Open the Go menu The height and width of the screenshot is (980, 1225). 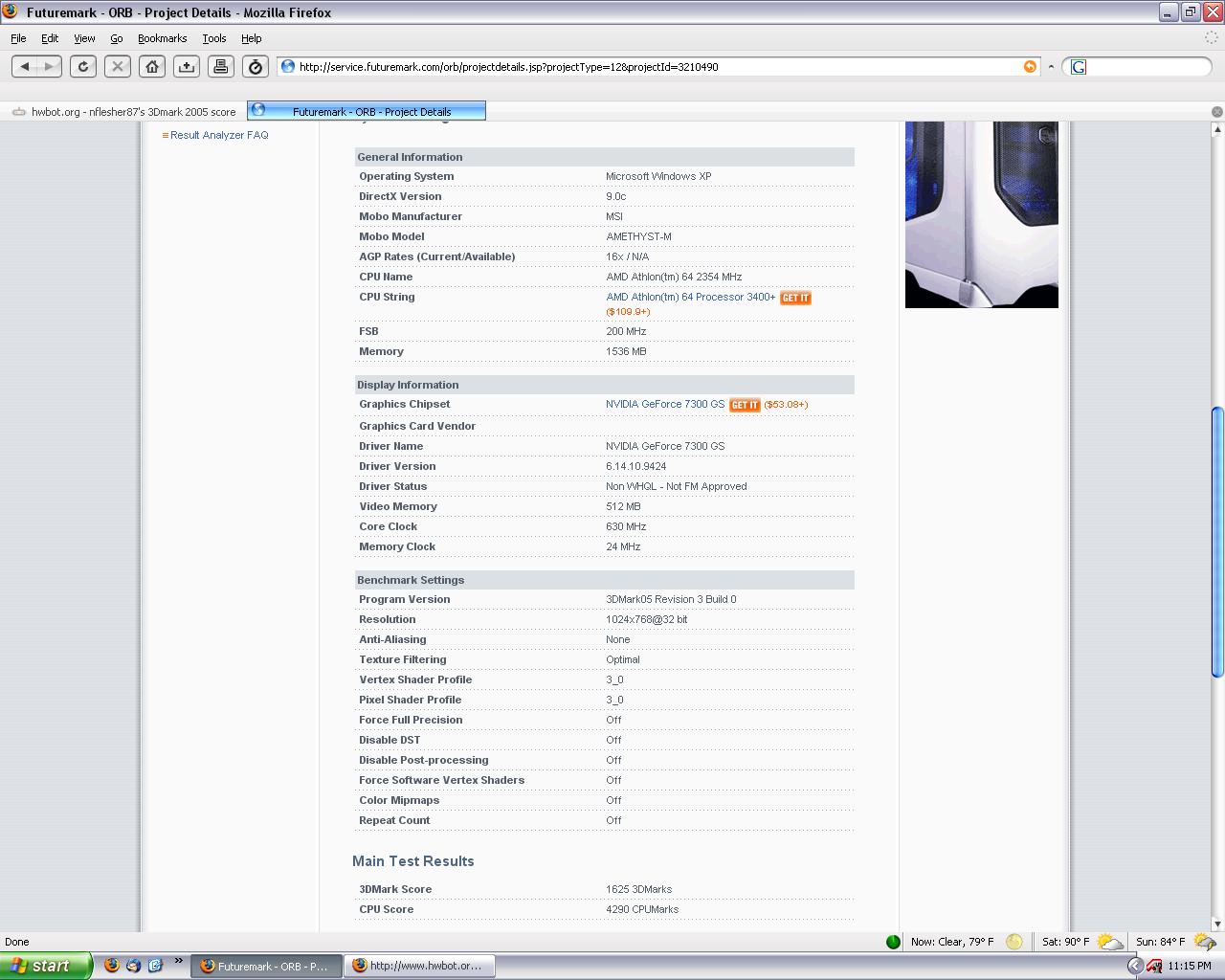tap(116, 38)
